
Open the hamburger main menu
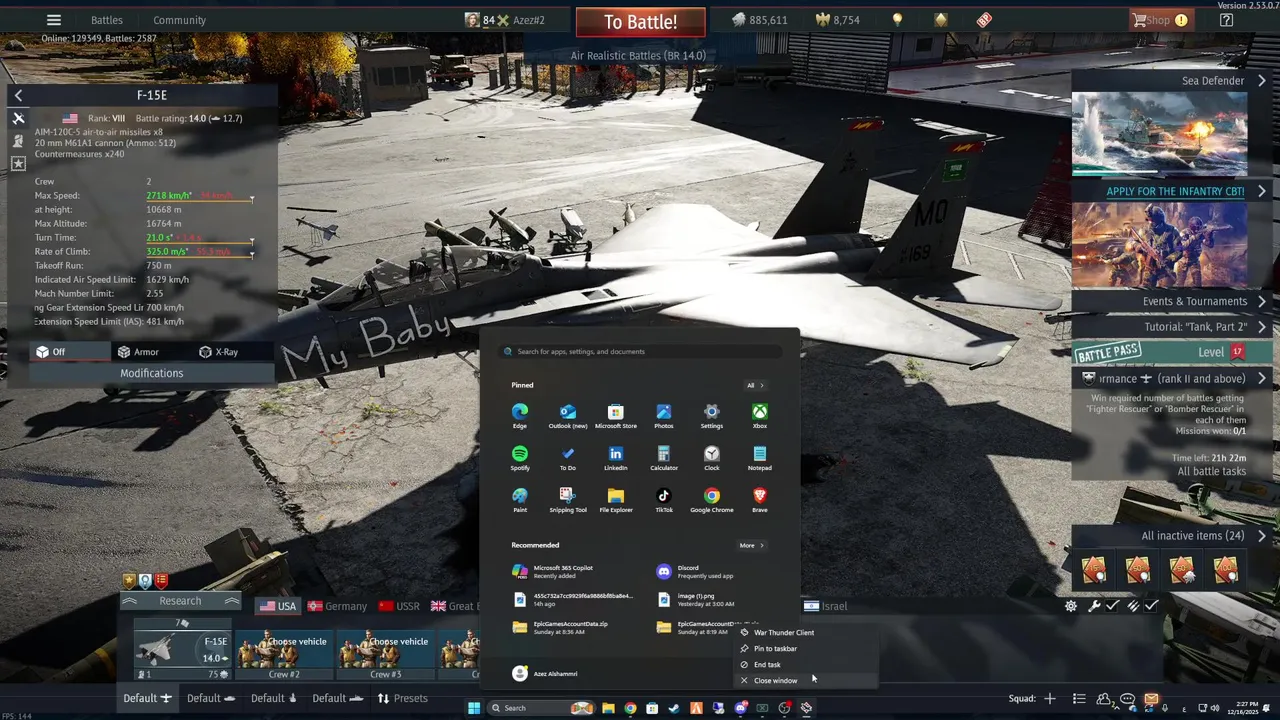tap(54, 20)
